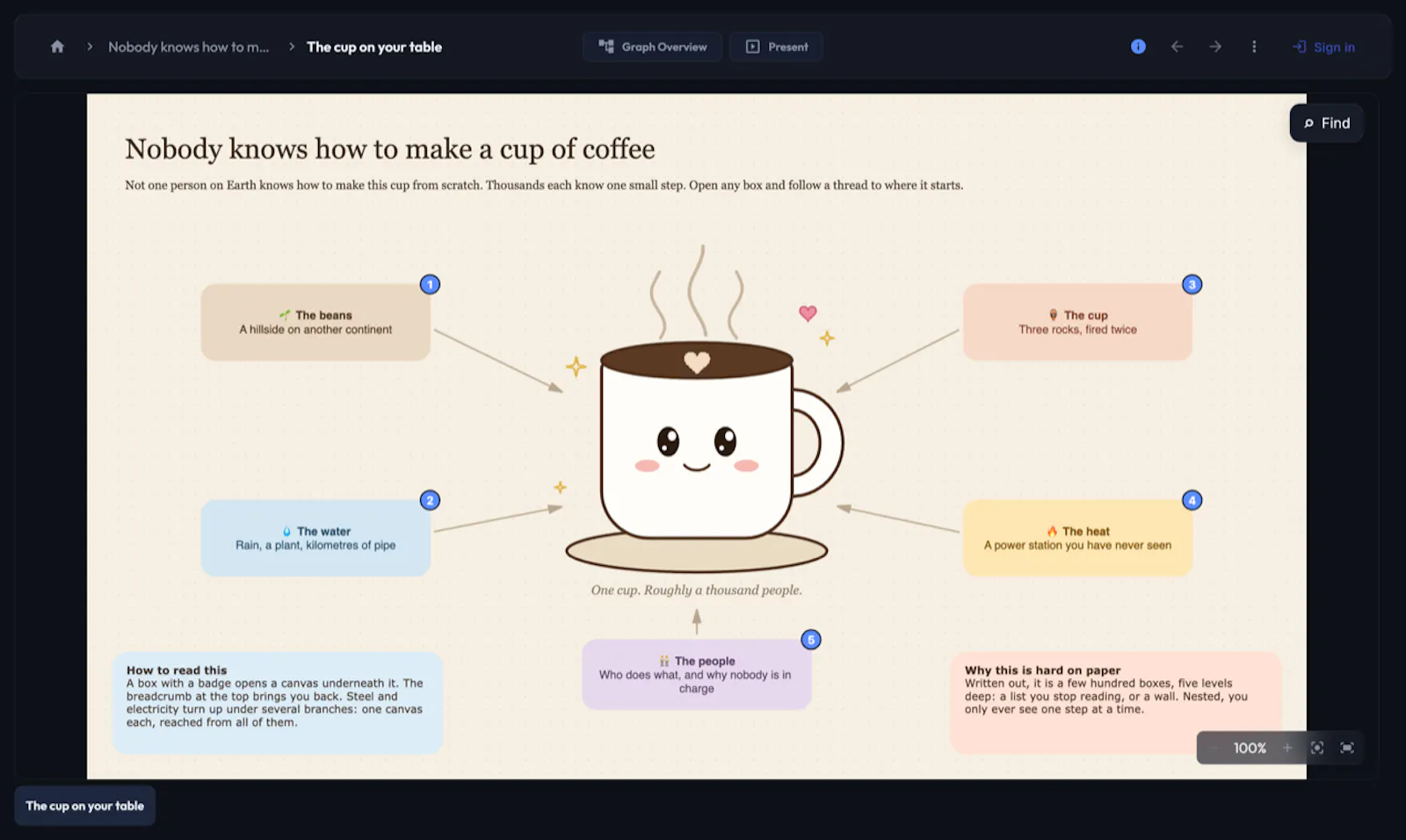The width and height of the screenshot is (1406, 840).
Task: Select 'The cup on your table' bottom tab
Action: point(85,806)
